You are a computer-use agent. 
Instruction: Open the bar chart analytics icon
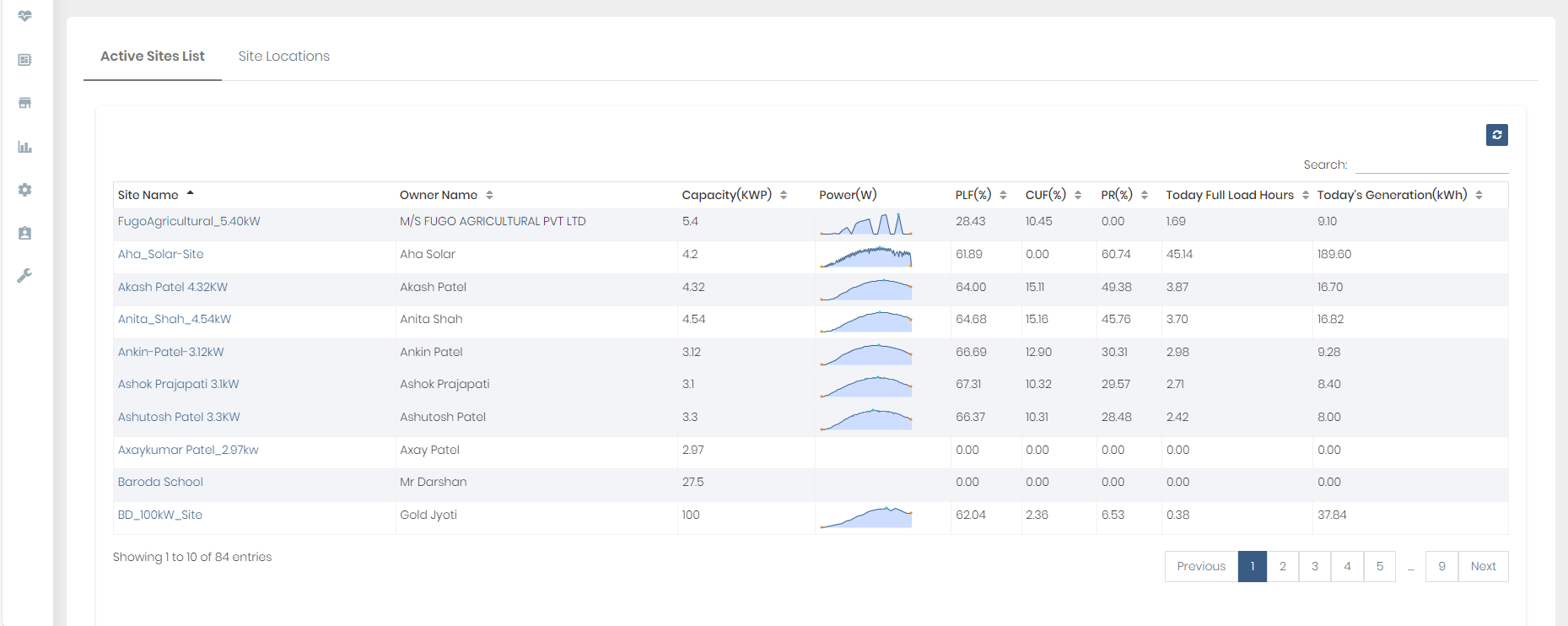pyautogui.click(x=24, y=147)
